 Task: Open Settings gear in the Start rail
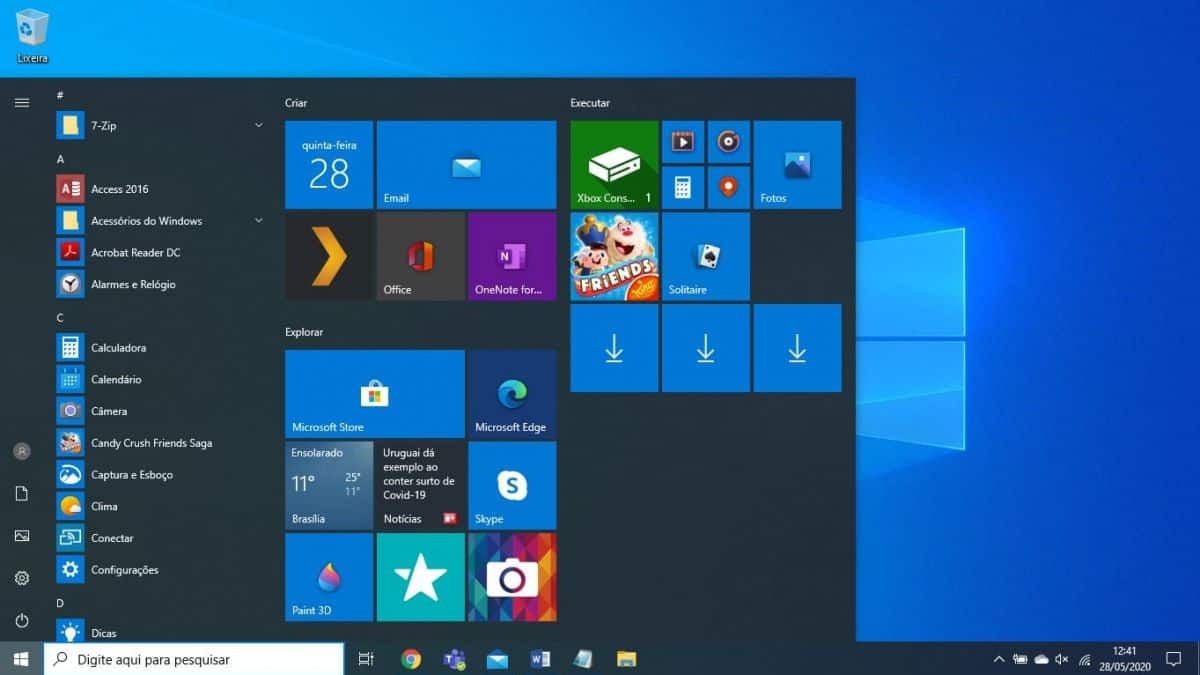(22, 578)
